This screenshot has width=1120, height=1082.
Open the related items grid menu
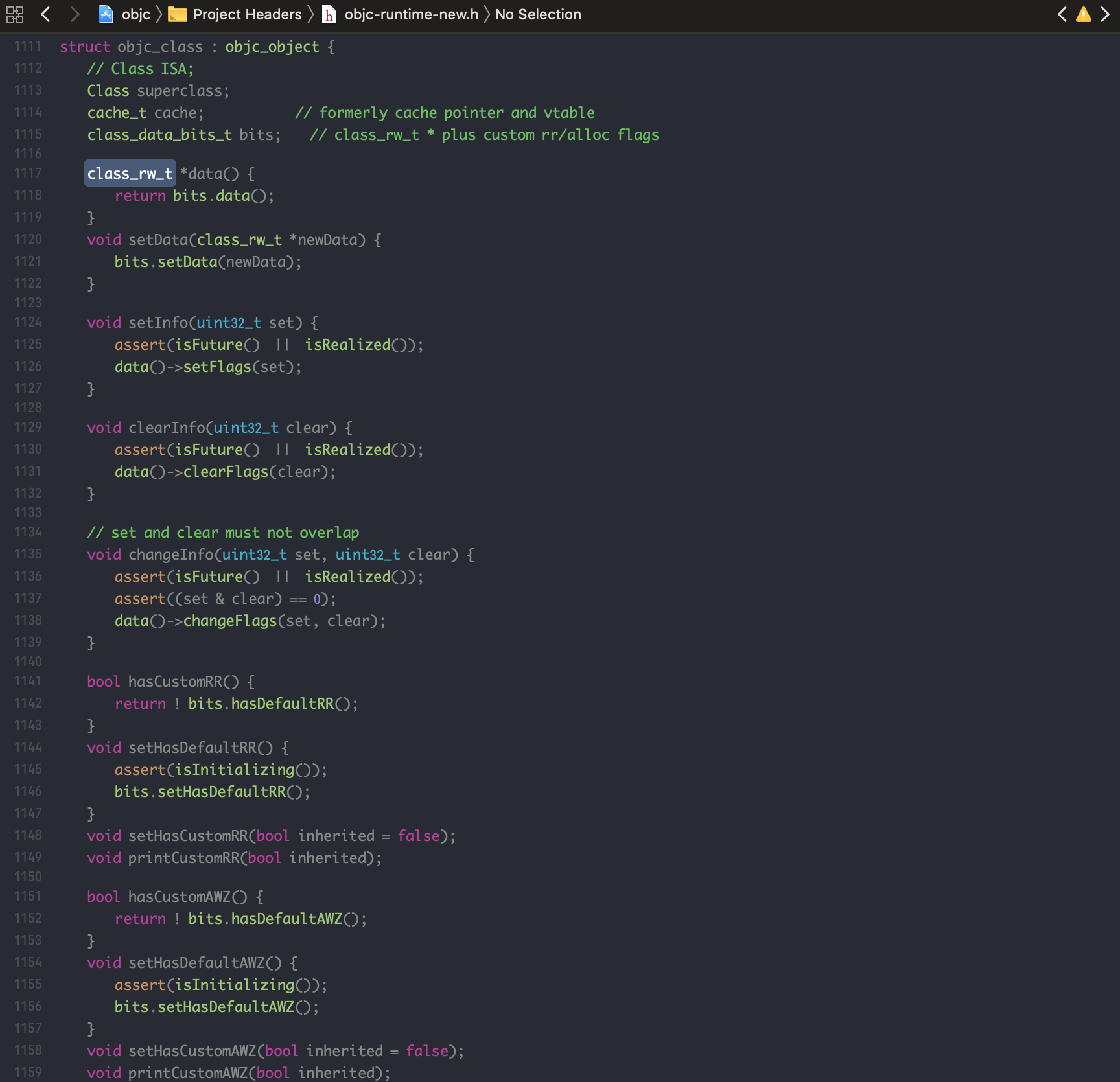click(15, 14)
